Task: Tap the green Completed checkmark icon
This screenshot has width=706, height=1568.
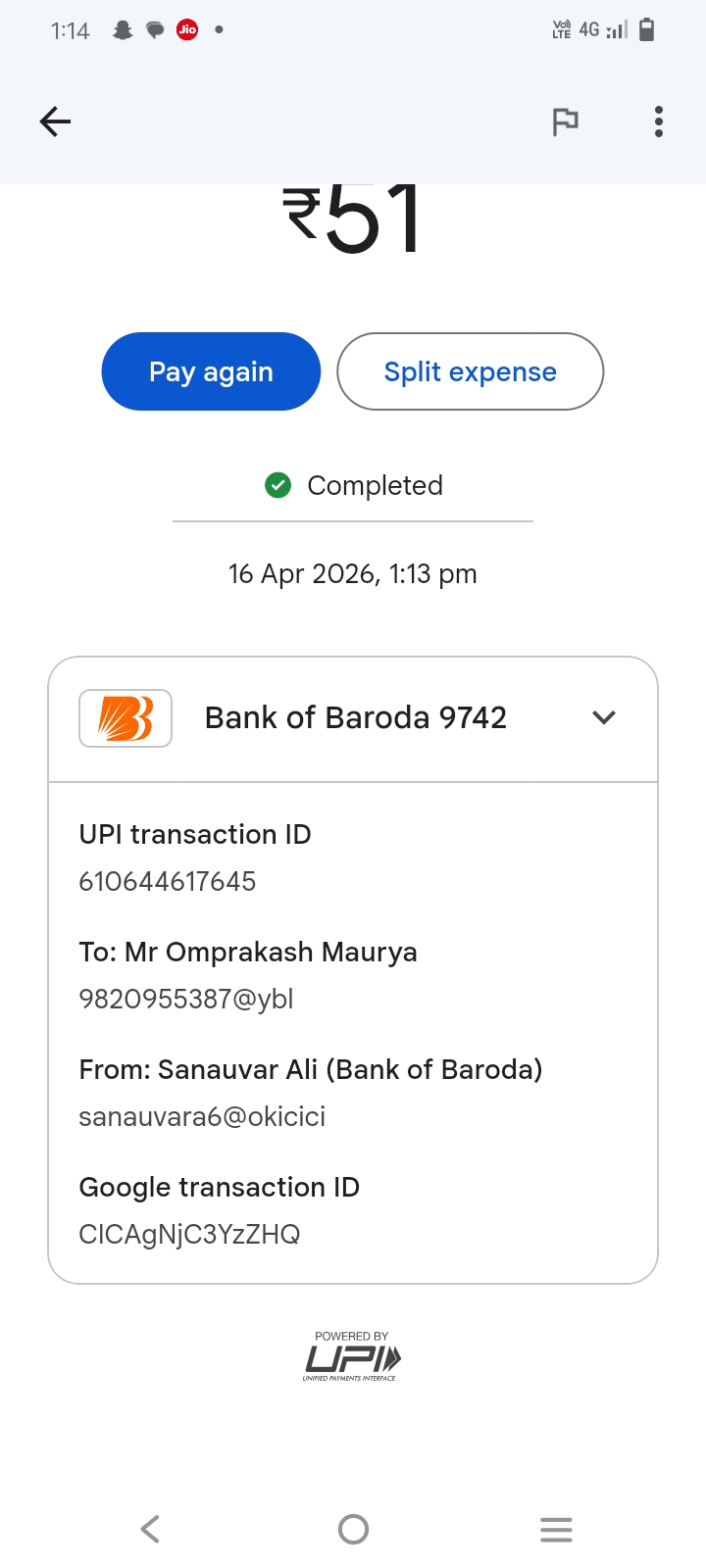Action: (278, 485)
